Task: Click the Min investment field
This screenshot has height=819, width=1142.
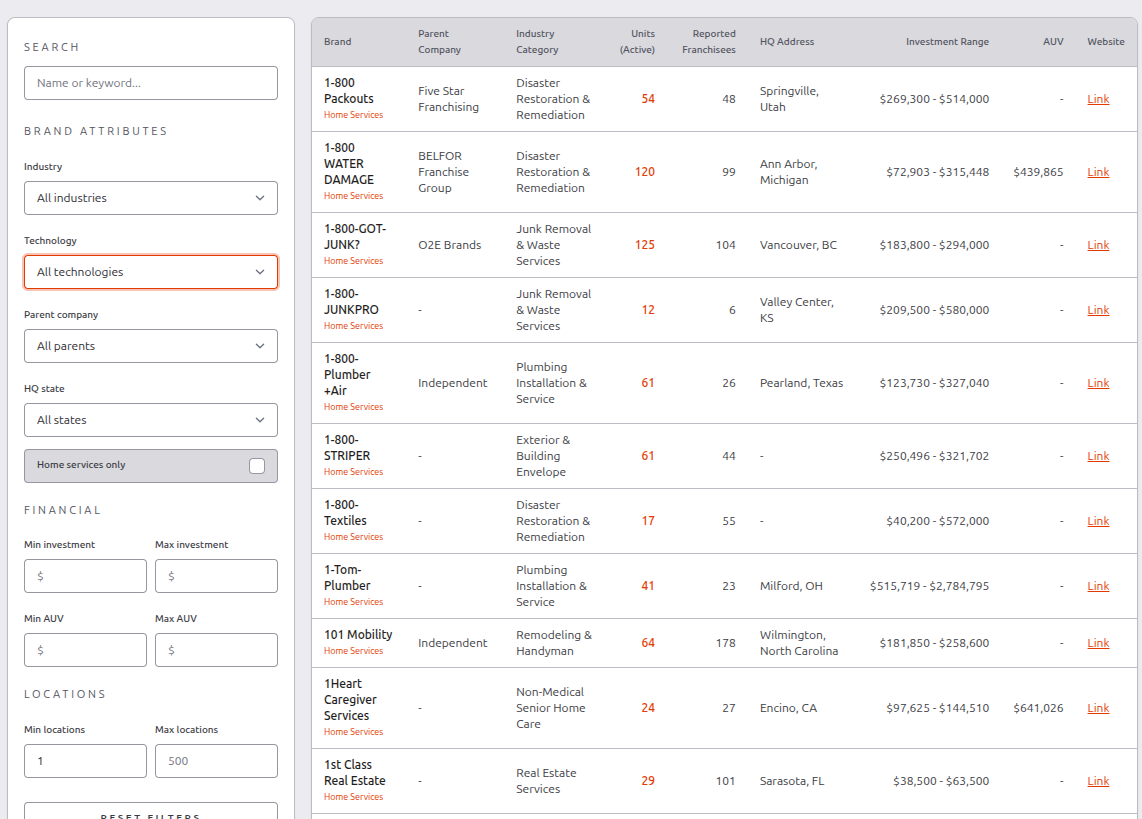Action: [85, 576]
